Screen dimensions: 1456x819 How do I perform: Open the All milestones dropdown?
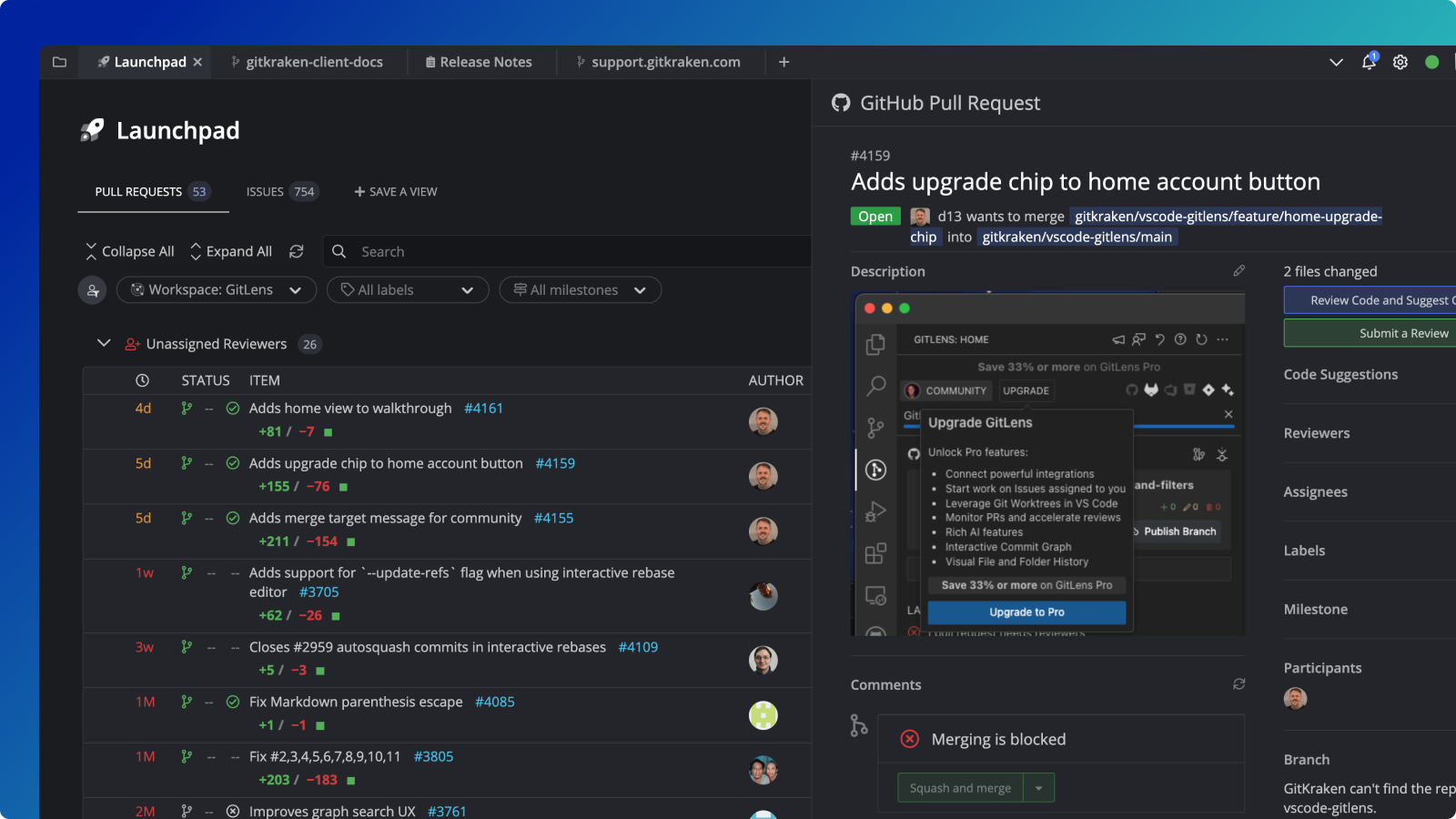tap(580, 289)
